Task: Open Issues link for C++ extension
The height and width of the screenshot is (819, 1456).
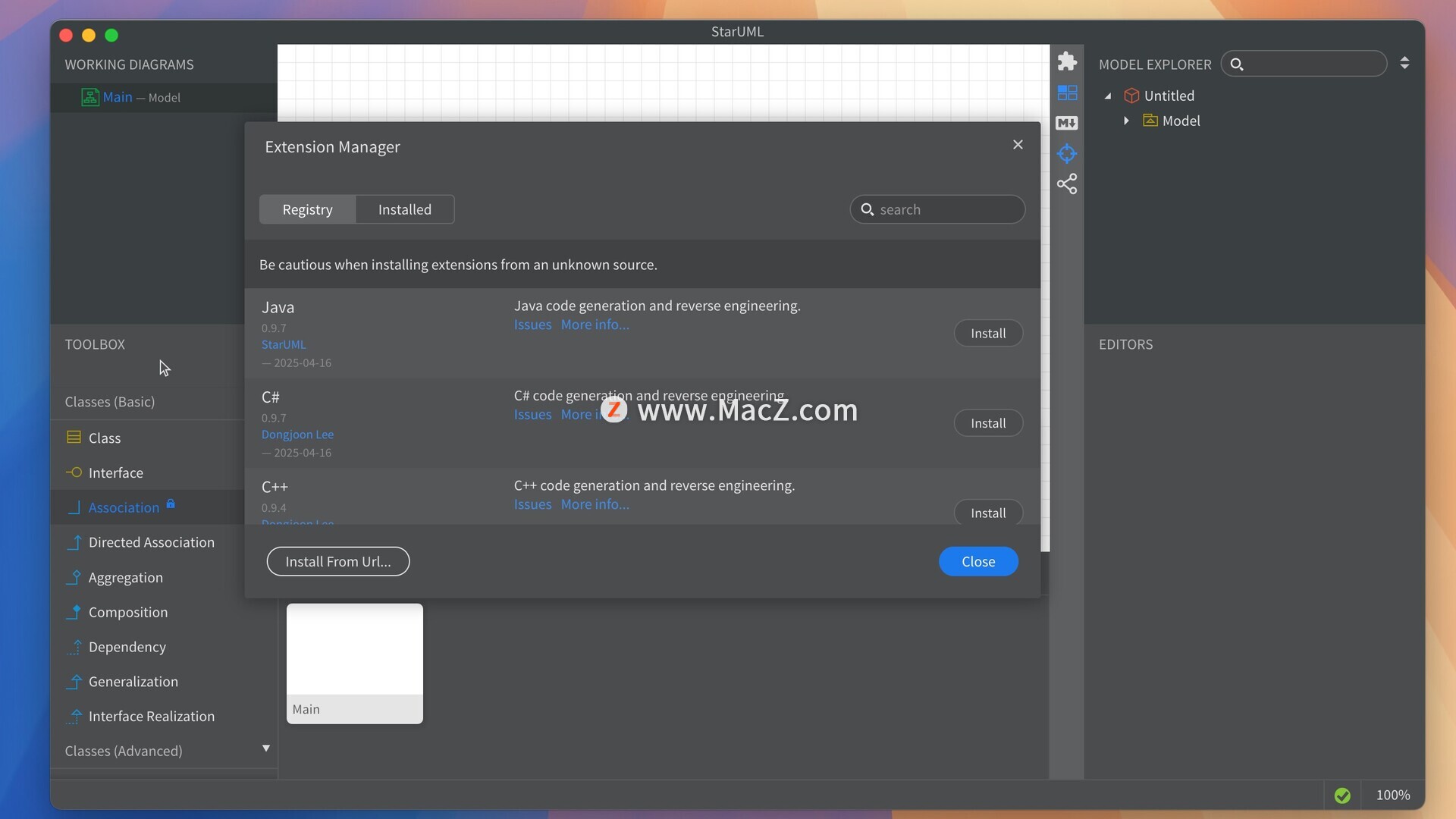Action: point(532,504)
